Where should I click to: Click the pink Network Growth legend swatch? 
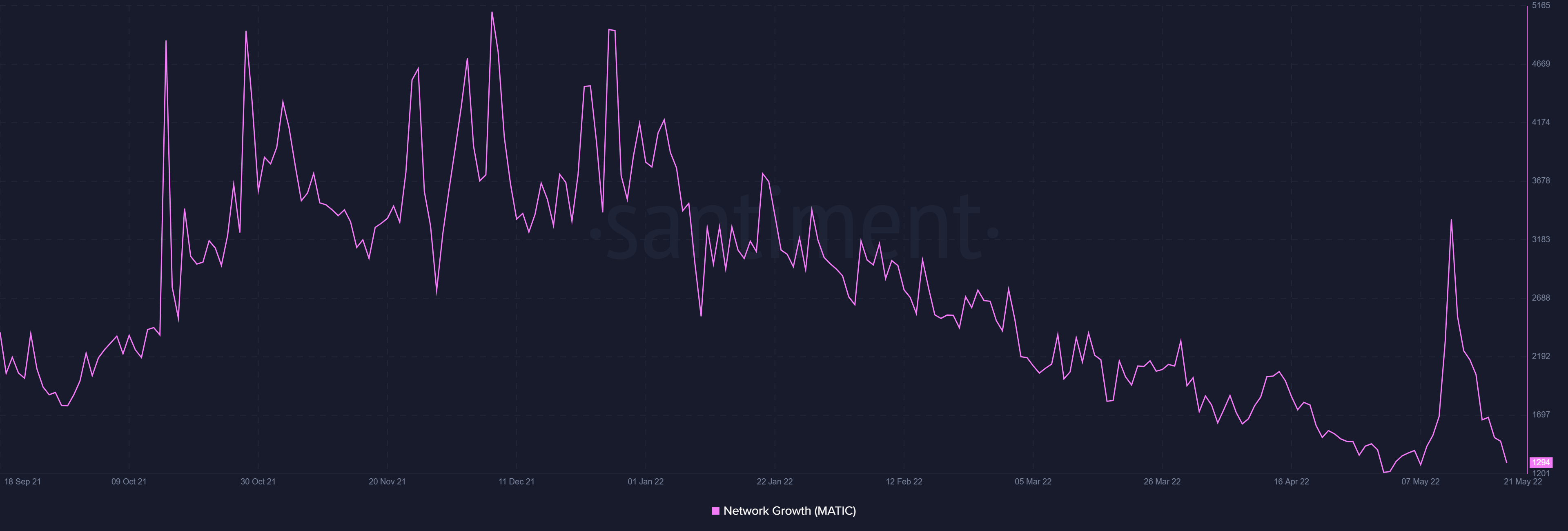[x=716, y=511]
